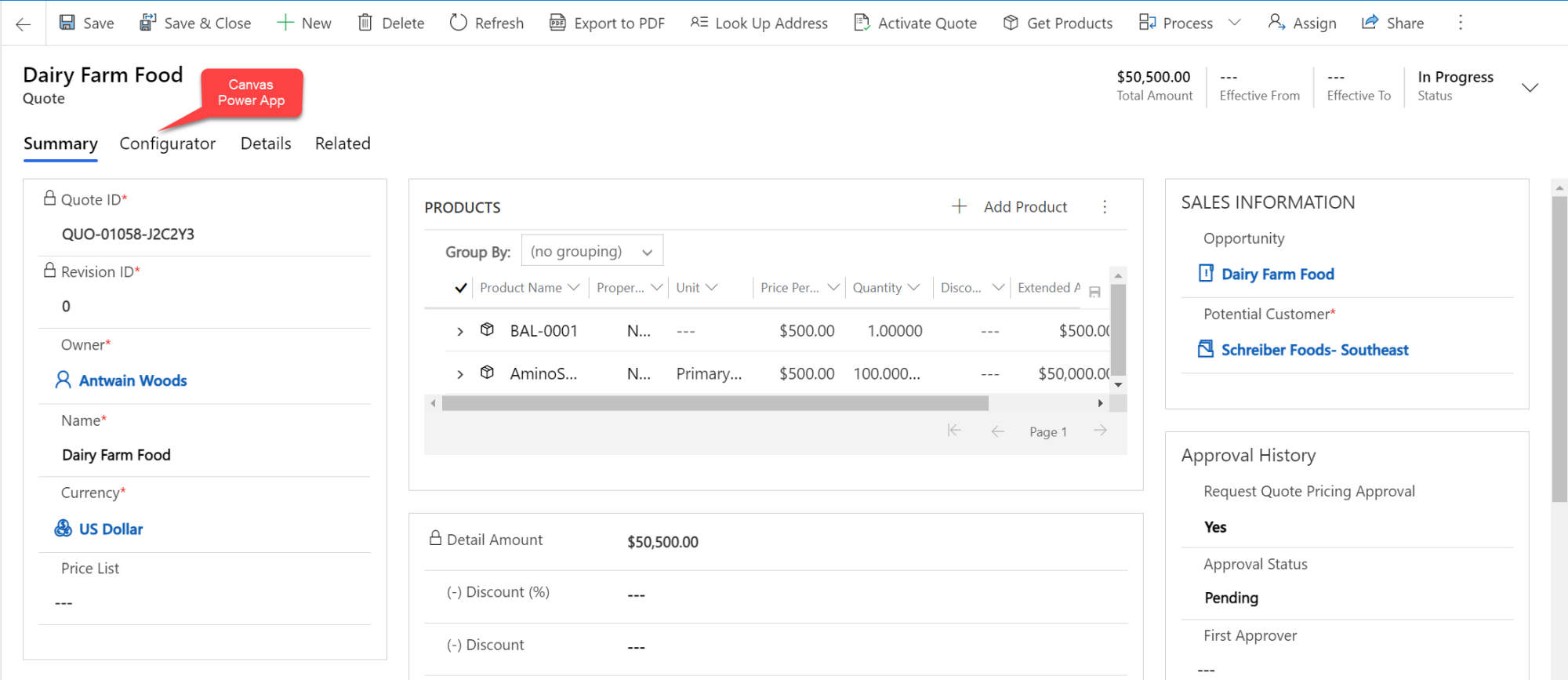The image size is (1568, 680).
Task: Click Add Product button
Action: [x=1010, y=207]
